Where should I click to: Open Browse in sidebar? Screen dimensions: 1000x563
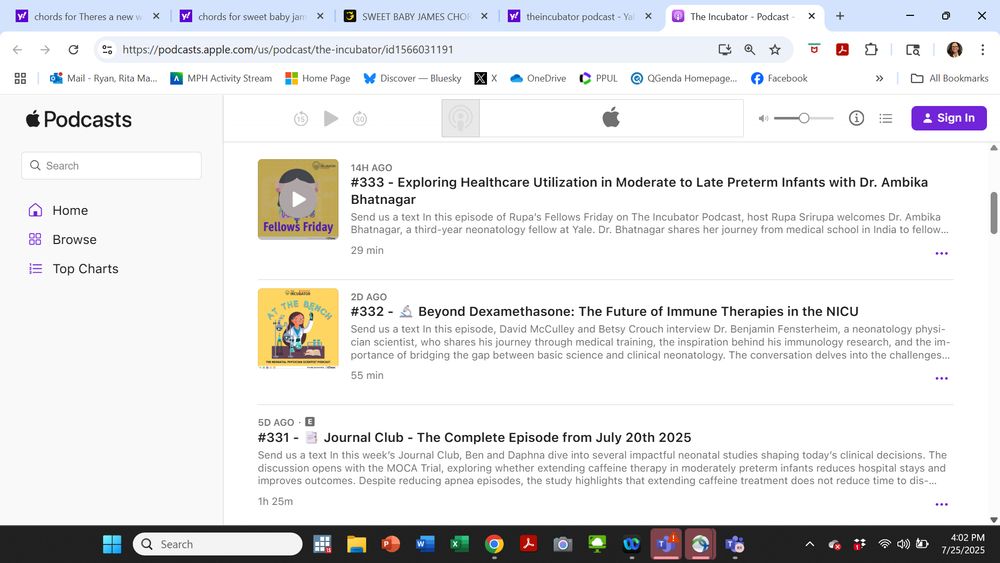pyautogui.click(x=62, y=240)
